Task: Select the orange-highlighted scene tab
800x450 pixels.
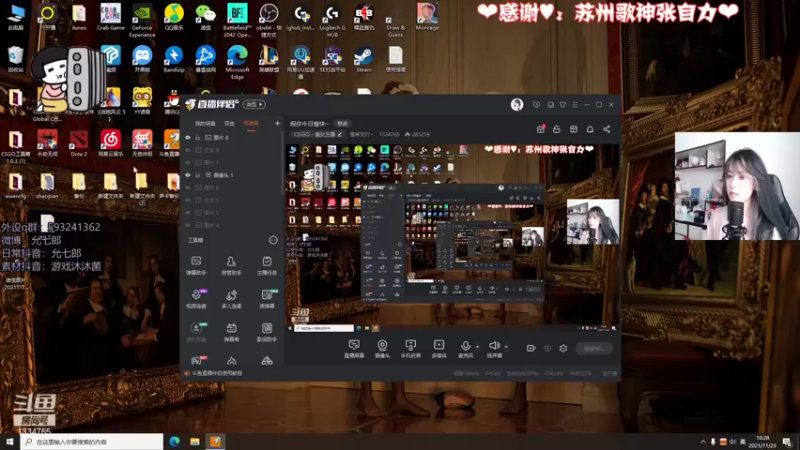Action: (251, 123)
